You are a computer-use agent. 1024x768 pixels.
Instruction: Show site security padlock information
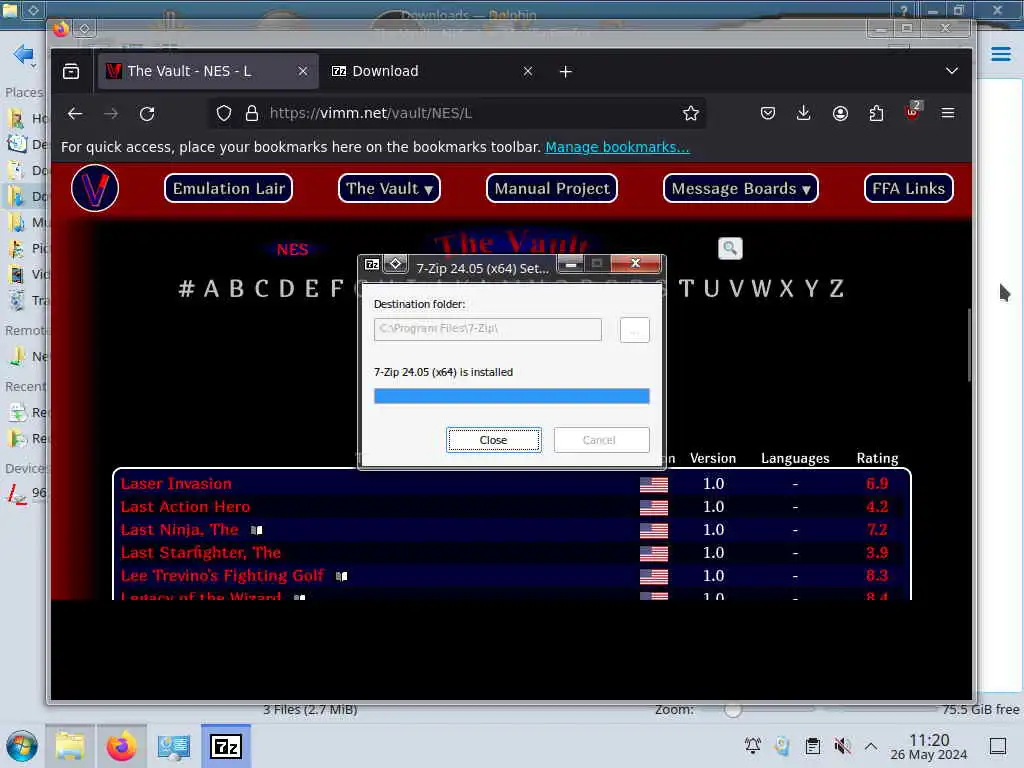251,114
